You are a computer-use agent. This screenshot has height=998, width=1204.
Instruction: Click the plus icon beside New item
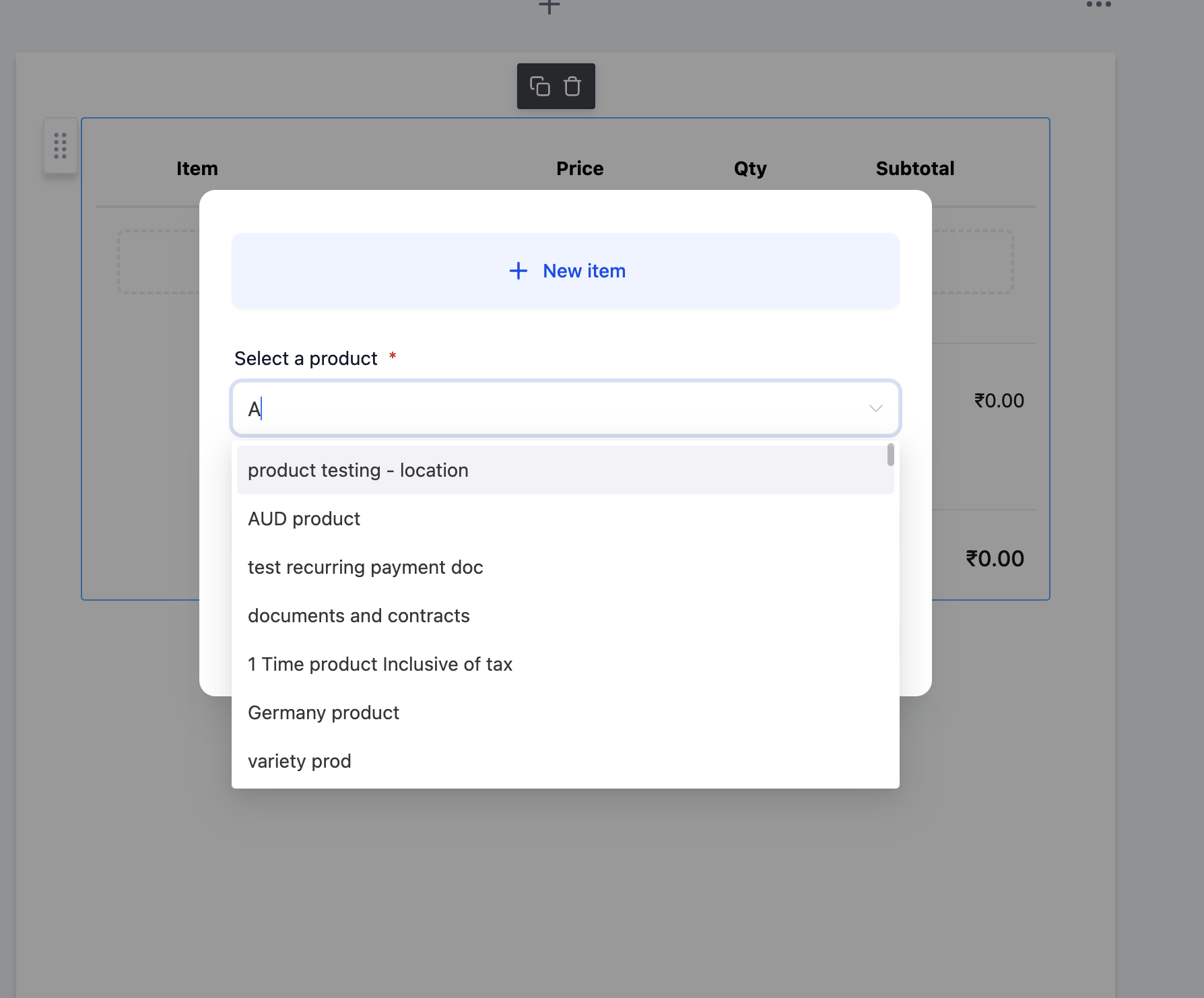click(519, 271)
